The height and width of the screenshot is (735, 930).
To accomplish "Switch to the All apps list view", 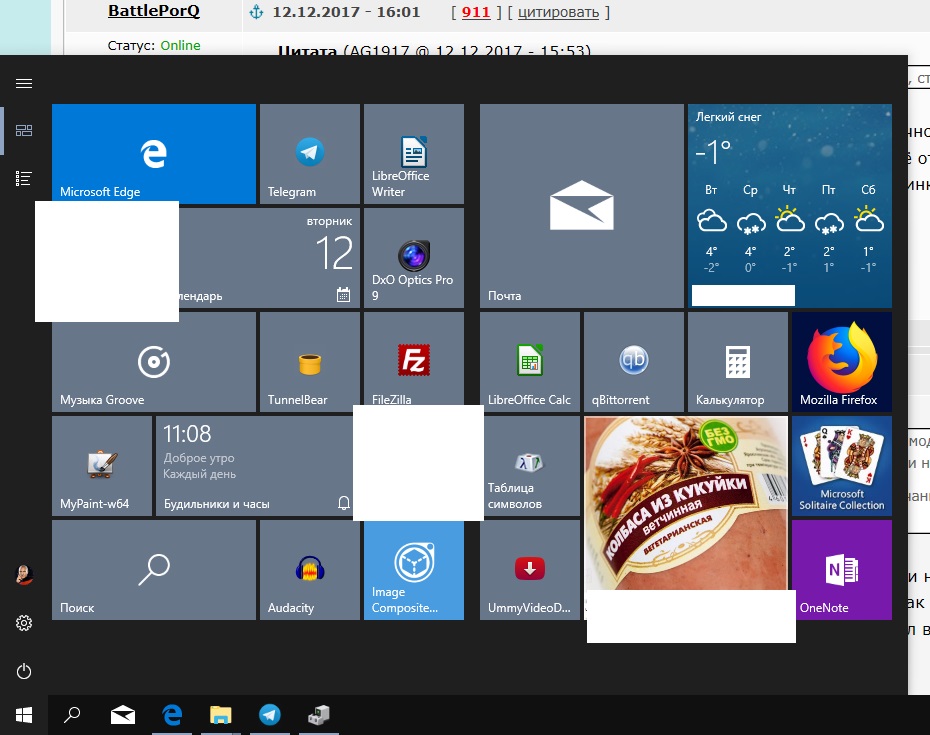I will 24,178.
